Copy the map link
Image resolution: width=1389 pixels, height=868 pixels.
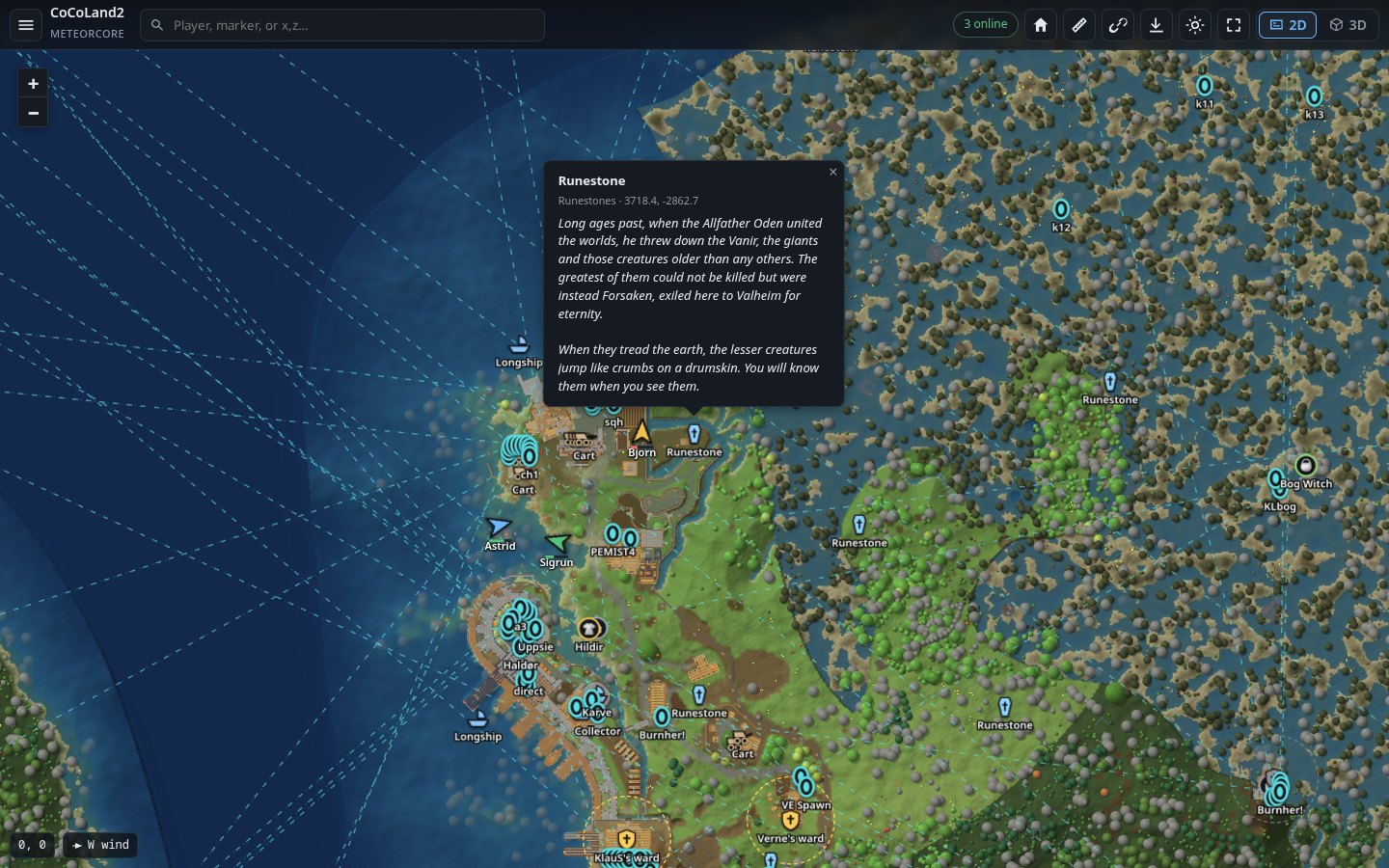click(1118, 25)
